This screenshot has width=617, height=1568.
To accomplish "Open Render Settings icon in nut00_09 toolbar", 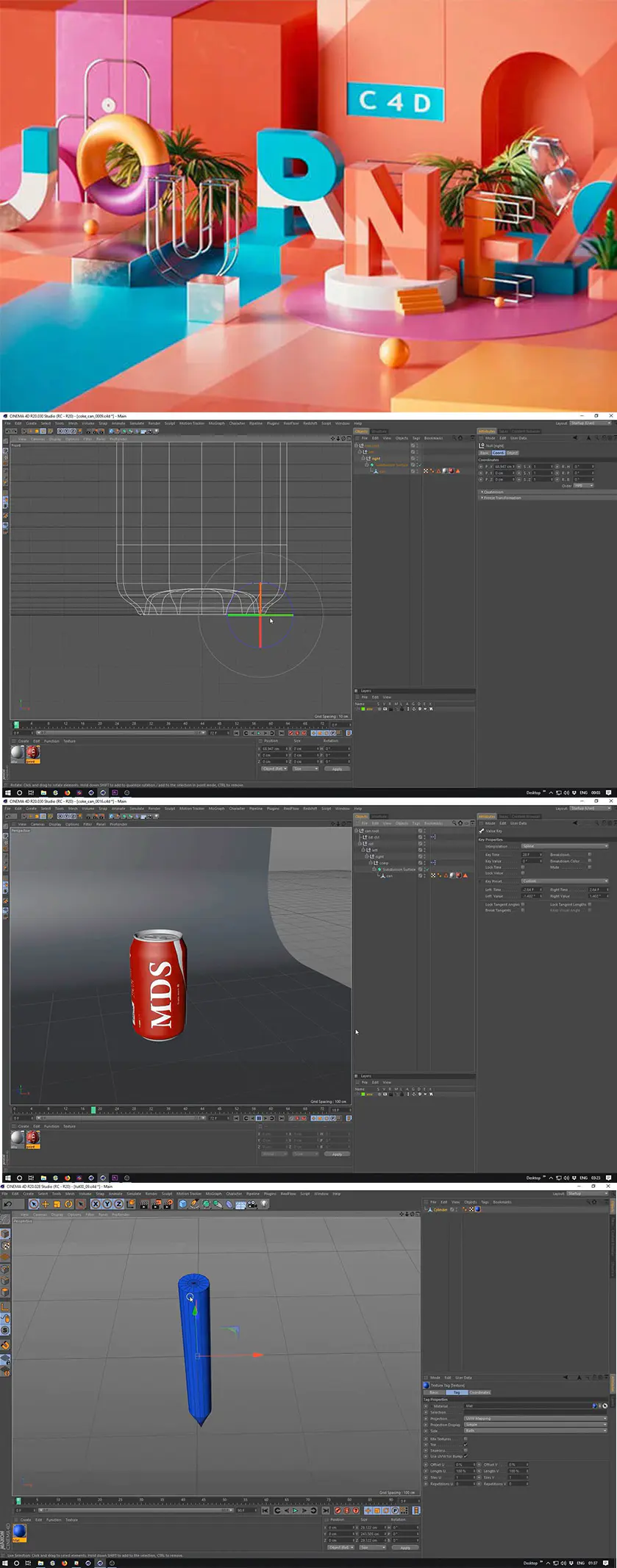I will (x=167, y=1204).
